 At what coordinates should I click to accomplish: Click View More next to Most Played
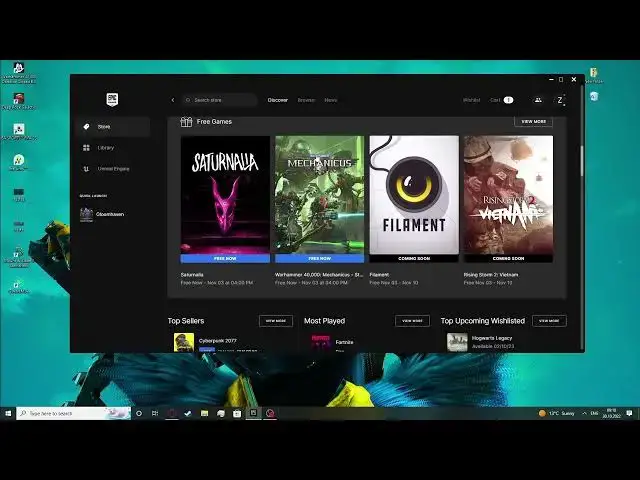click(412, 321)
